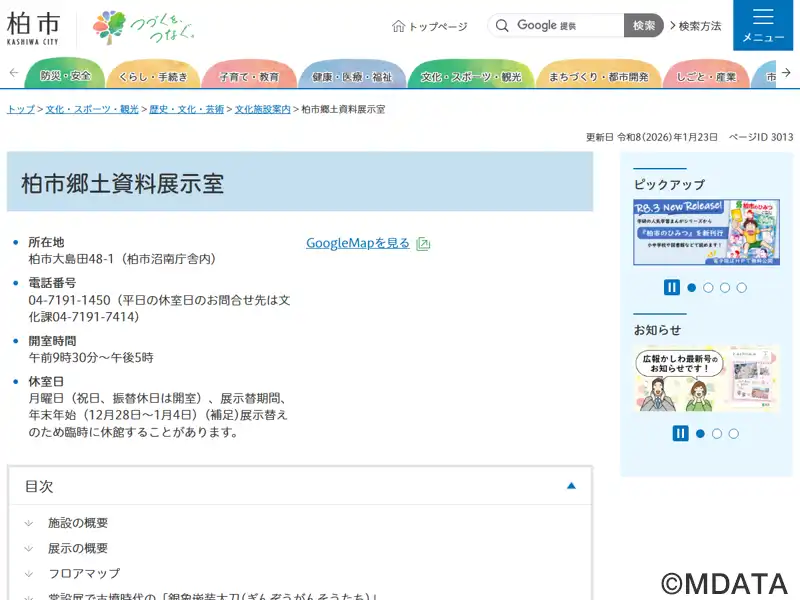Open the ピックアップ banner image
Image resolution: width=800 pixels, height=600 pixels.
(706, 232)
